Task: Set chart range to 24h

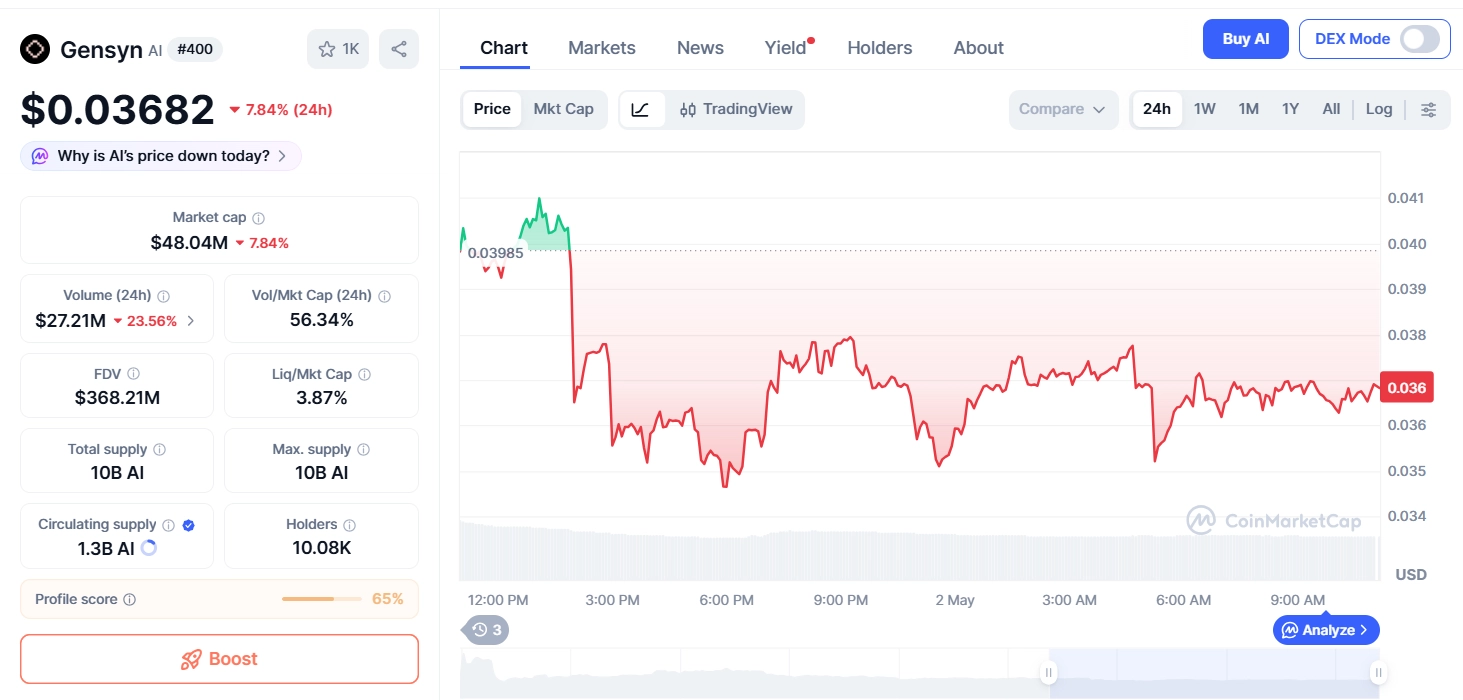Action: point(1157,109)
